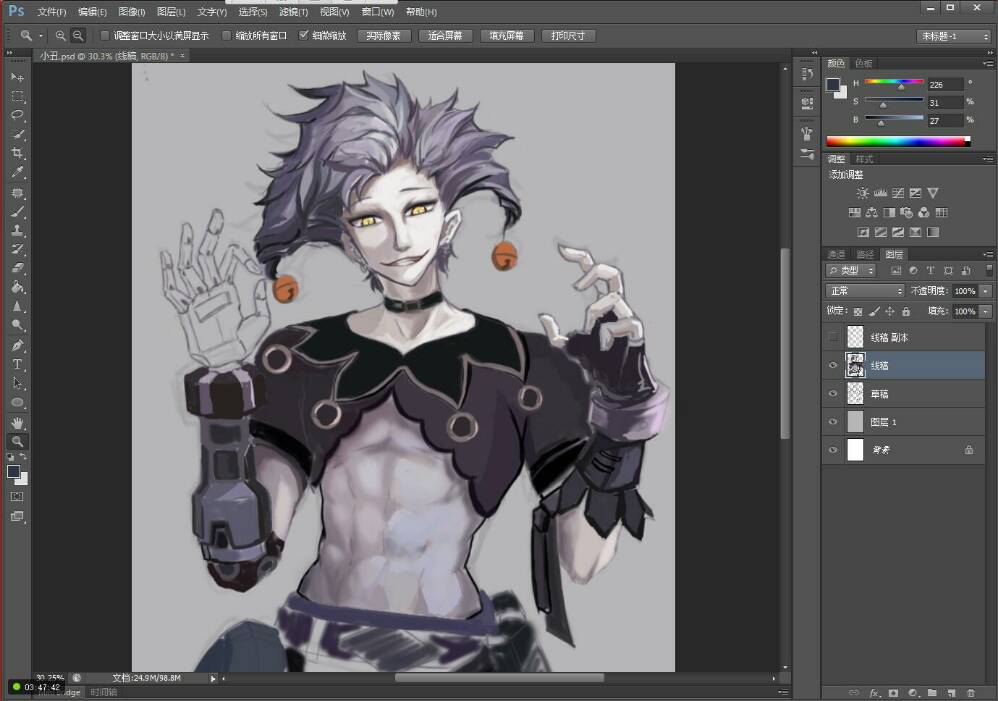The width and height of the screenshot is (998, 701).
Task: Select the Eyedropper tool
Action: click(17, 172)
